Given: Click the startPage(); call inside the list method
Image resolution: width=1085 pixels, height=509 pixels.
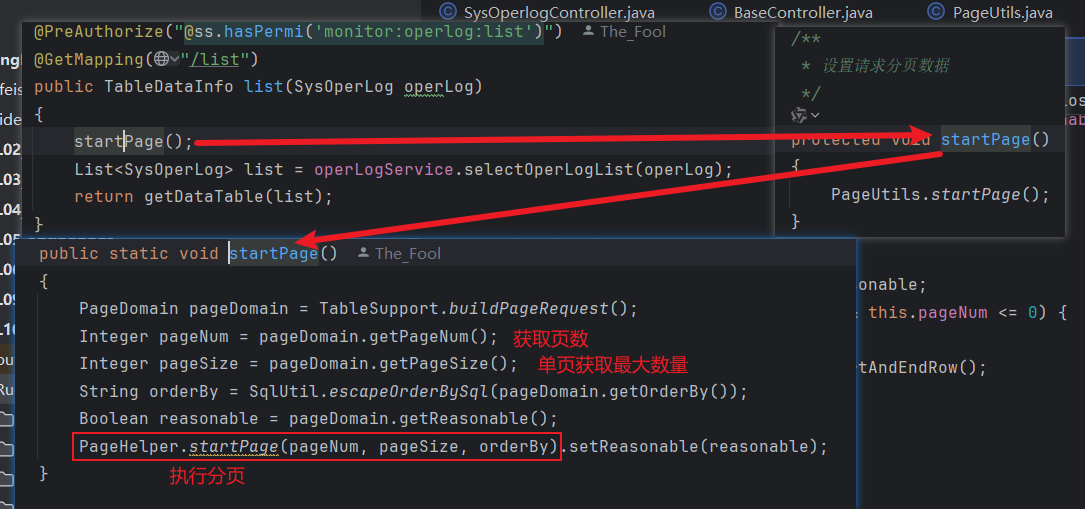Looking at the screenshot, I should tap(134, 142).
